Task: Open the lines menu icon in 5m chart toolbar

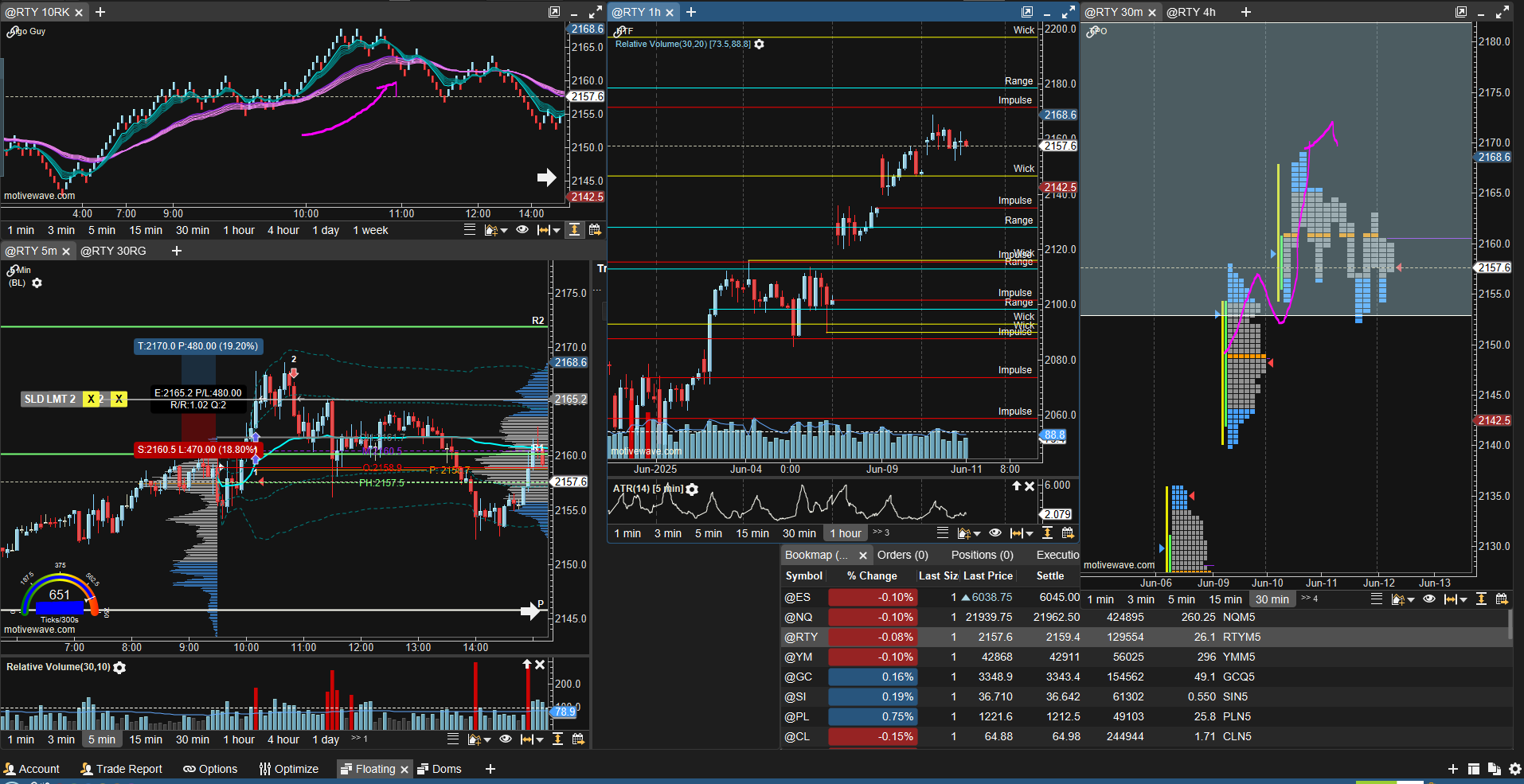Action: (453, 739)
